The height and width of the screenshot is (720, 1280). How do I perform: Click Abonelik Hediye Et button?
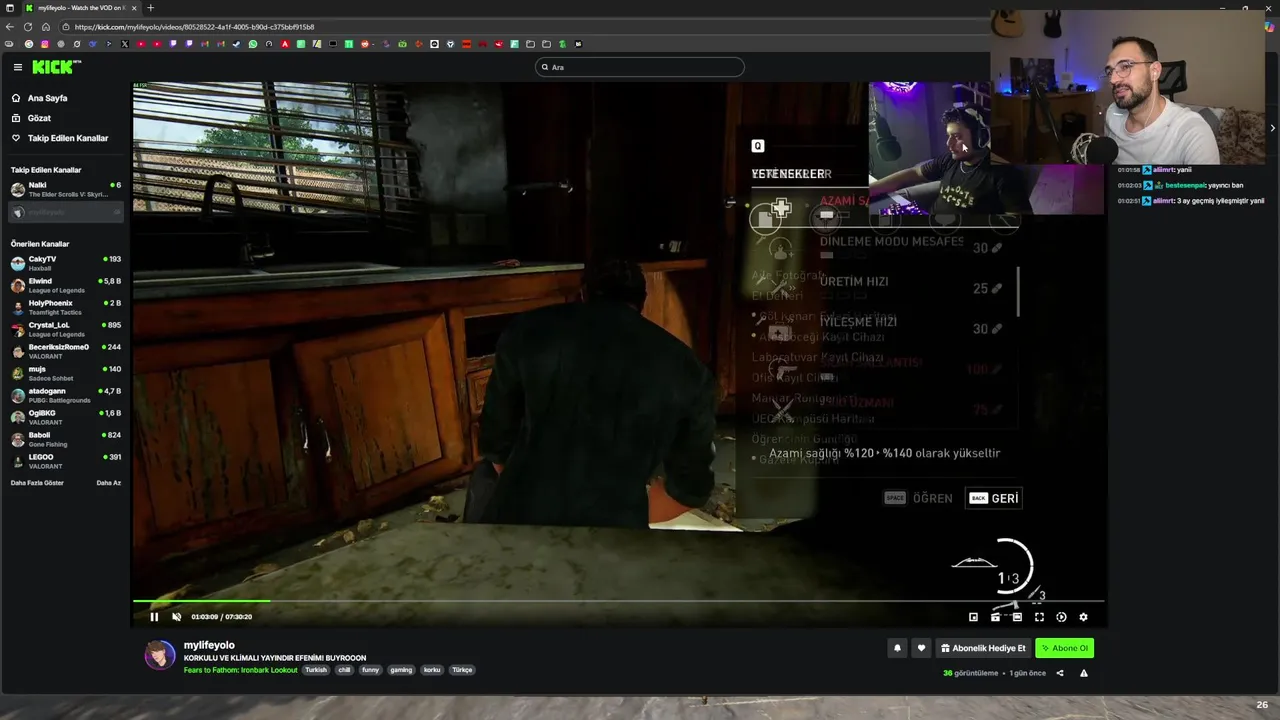click(x=984, y=648)
